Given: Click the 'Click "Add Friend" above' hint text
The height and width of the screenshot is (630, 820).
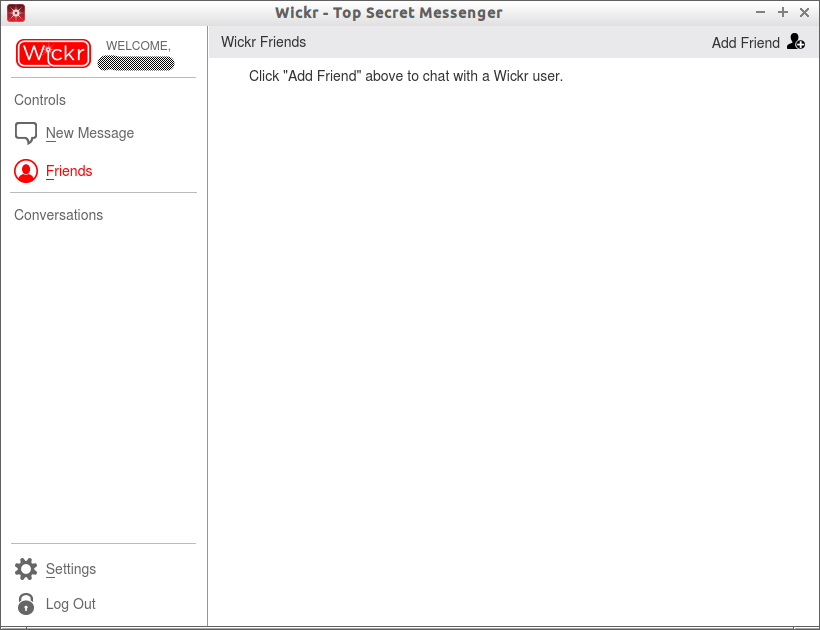Looking at the screenshot, I should (406, 76).
